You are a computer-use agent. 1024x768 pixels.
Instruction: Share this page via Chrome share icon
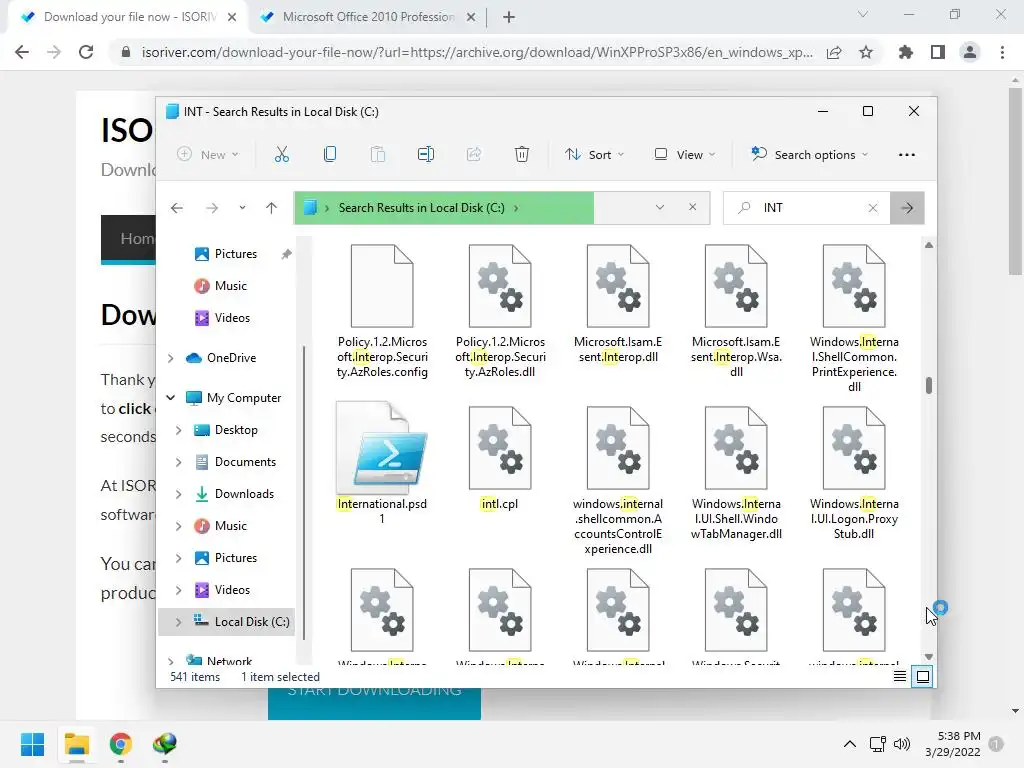pyautogui.click(x=834, y=52)
